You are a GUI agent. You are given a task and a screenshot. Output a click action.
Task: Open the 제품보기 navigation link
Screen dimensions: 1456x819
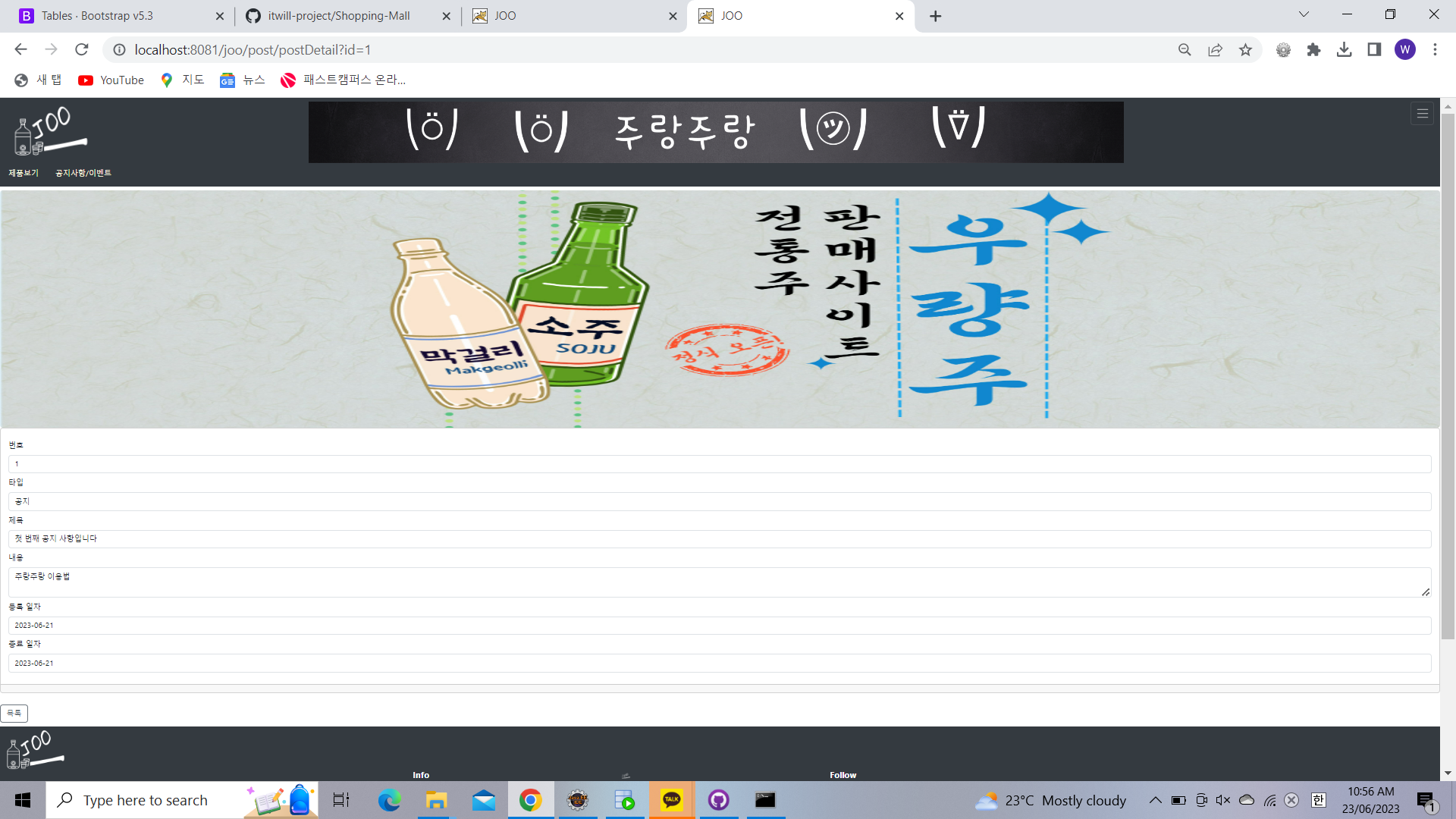tap(24, 173)
